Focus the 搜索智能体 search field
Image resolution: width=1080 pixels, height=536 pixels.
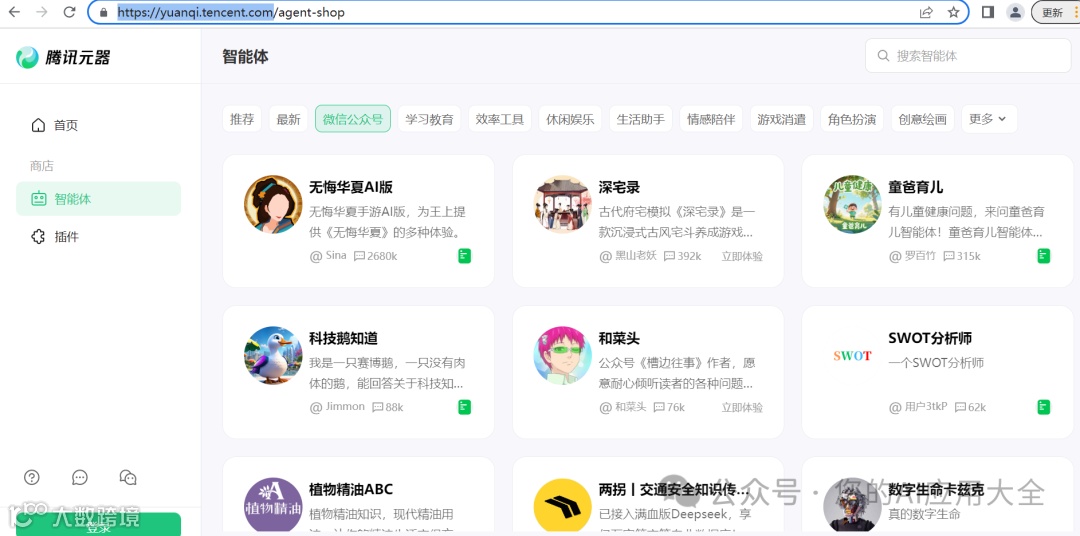coord(968,56)
